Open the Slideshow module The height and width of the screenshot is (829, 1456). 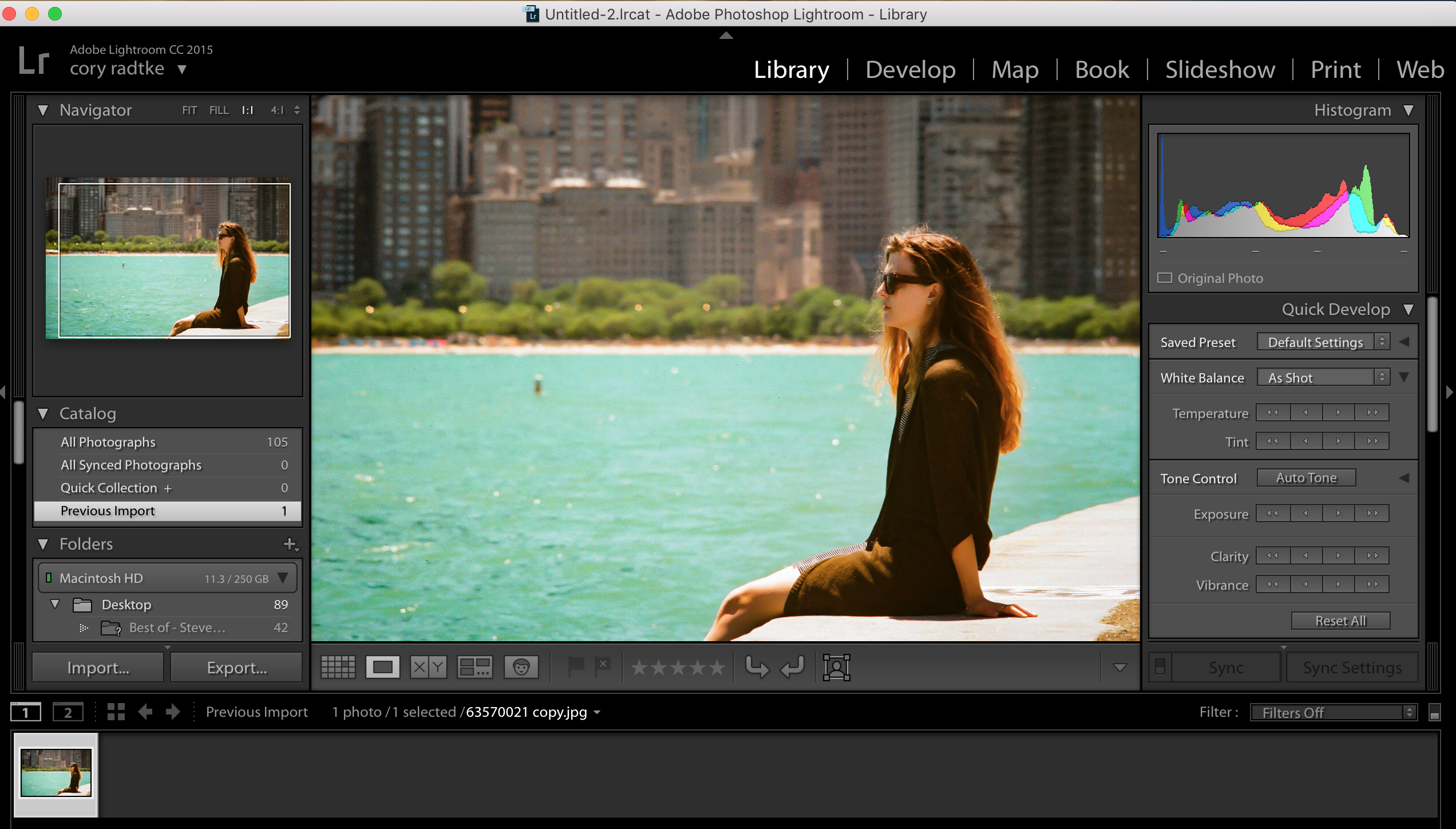pos(1220,70)
